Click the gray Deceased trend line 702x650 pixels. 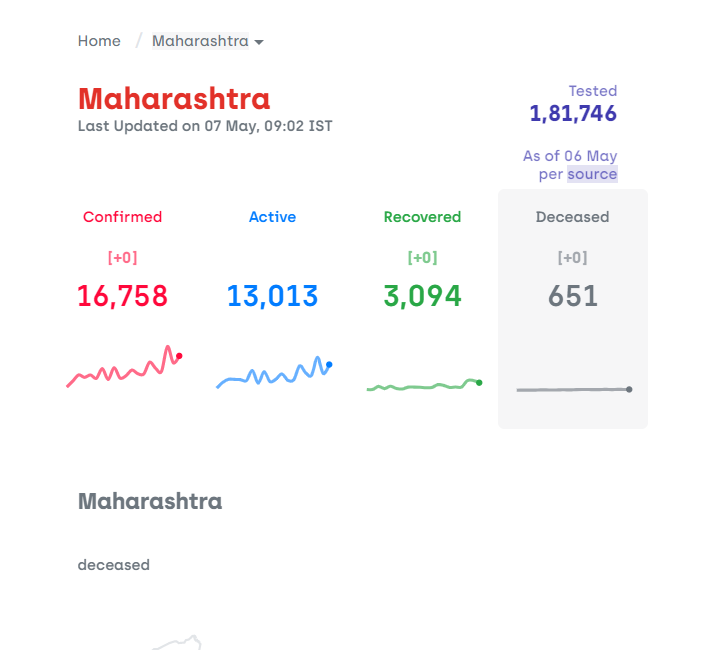point(574,390)
